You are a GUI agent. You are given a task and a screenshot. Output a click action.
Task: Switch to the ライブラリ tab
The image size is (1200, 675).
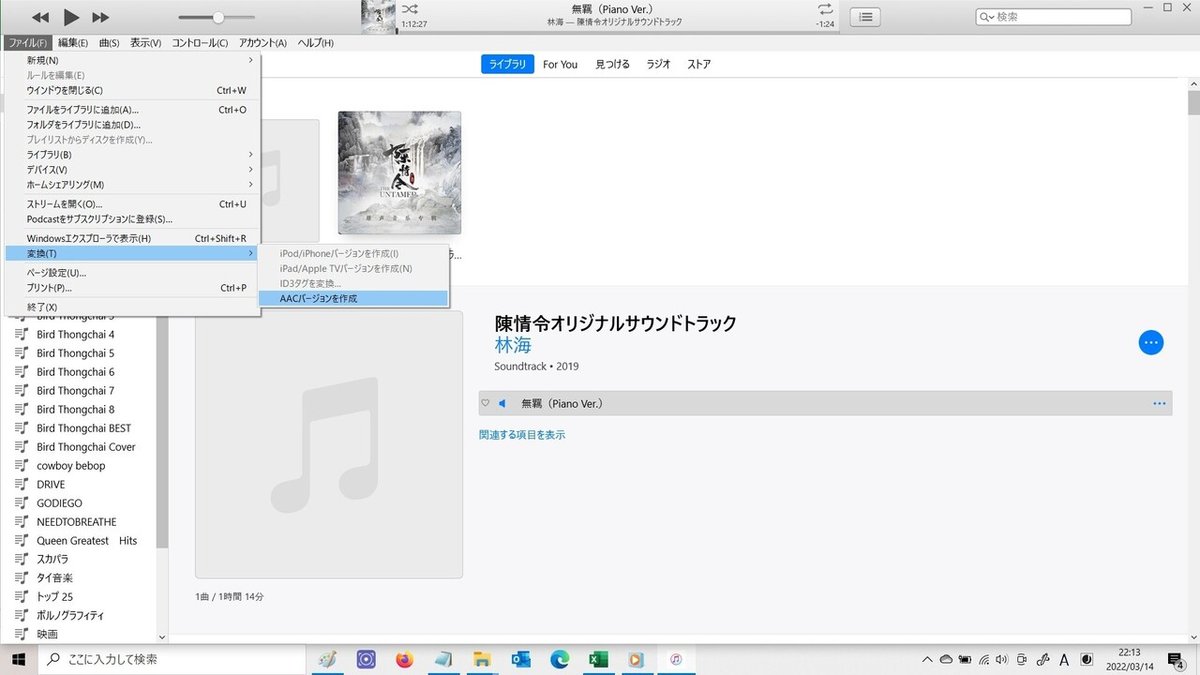(508, 64)
